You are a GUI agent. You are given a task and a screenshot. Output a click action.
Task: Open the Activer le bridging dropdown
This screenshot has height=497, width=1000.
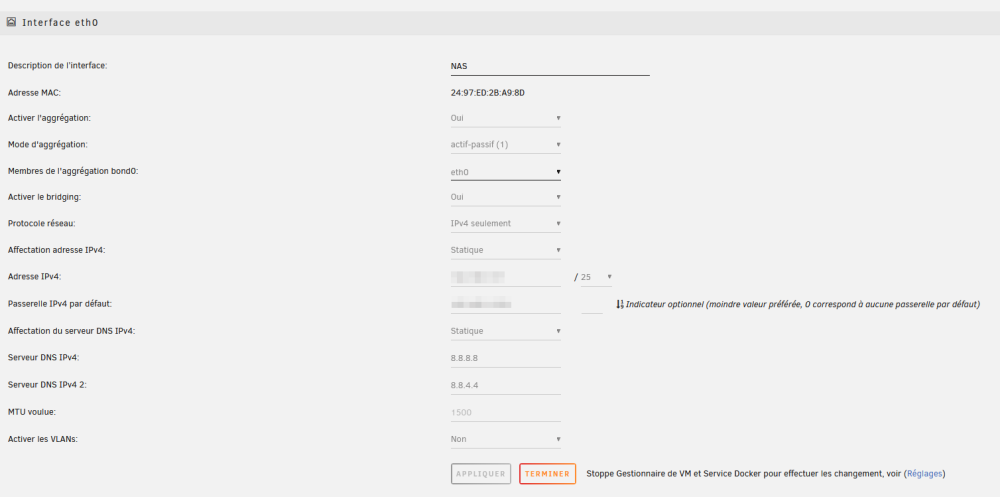(506, 197)
